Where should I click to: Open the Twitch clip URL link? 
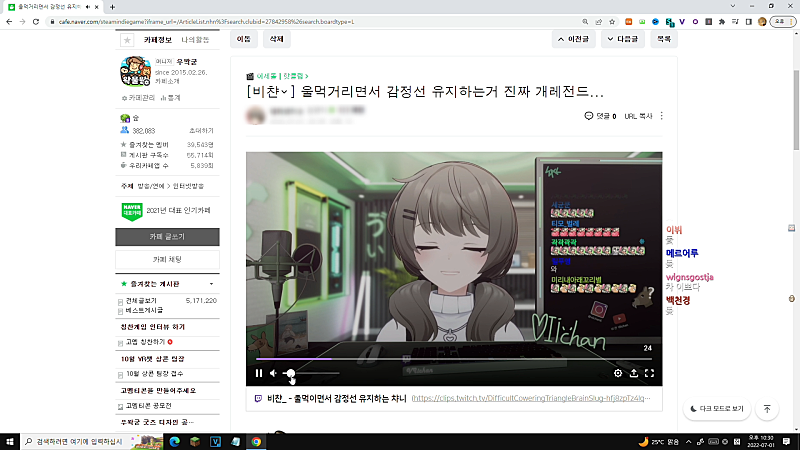coord(531,398)
